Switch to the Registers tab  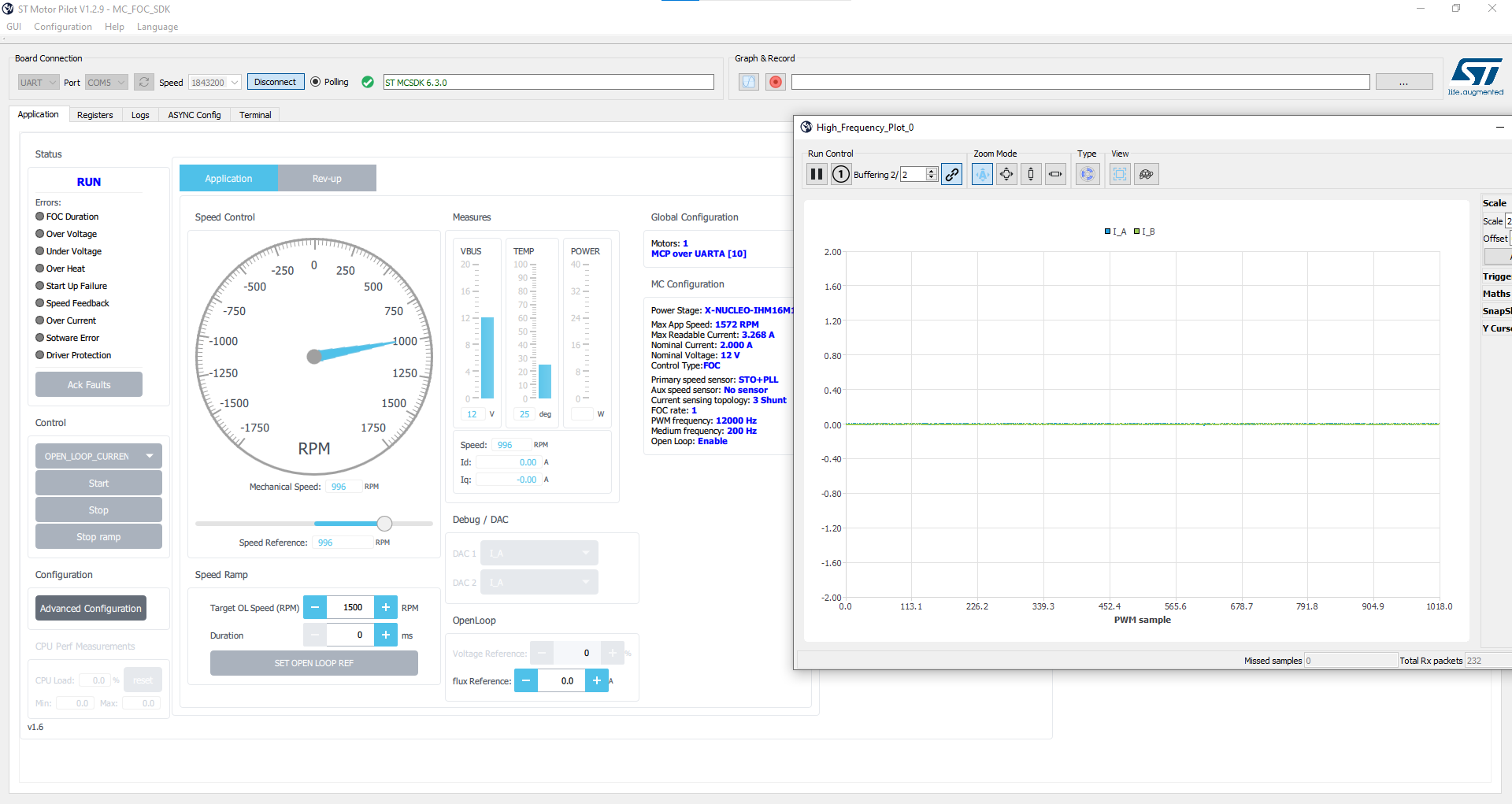coord(95,114)
